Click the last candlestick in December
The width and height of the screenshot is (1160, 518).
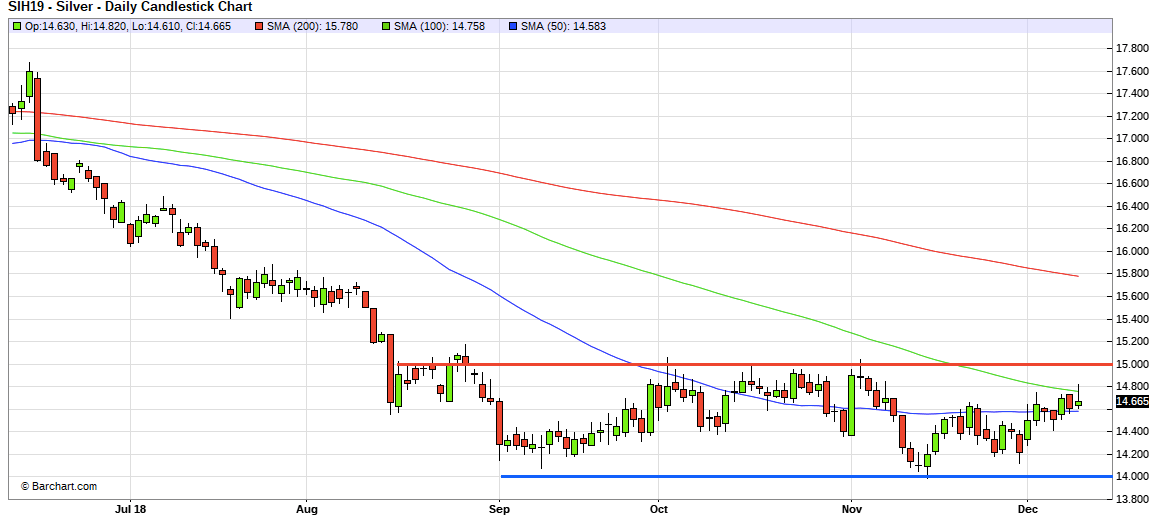(x=1079, y=403)
